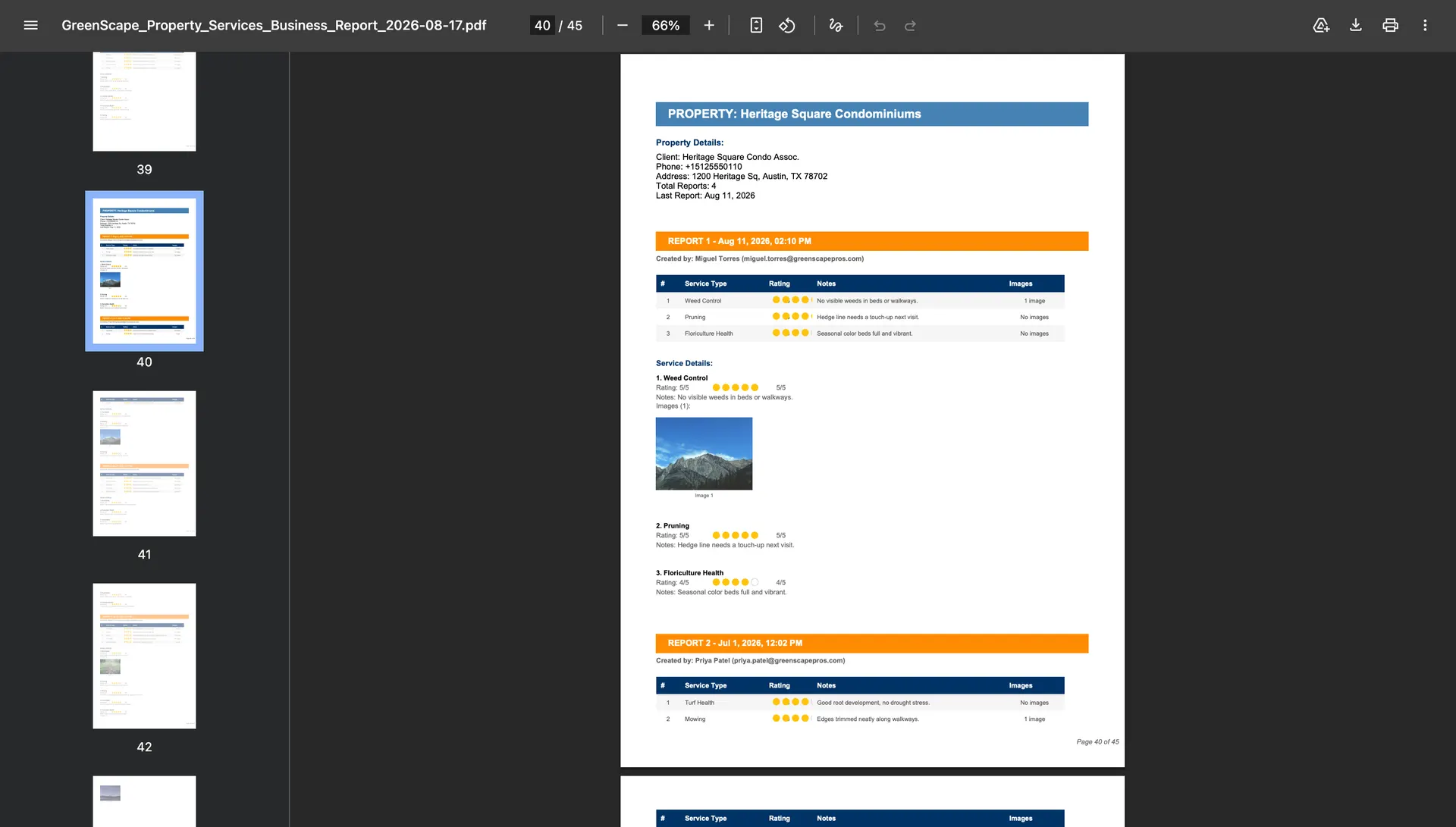Click the fit to page icon
The image size is (1456, 827).
point(756,25)
